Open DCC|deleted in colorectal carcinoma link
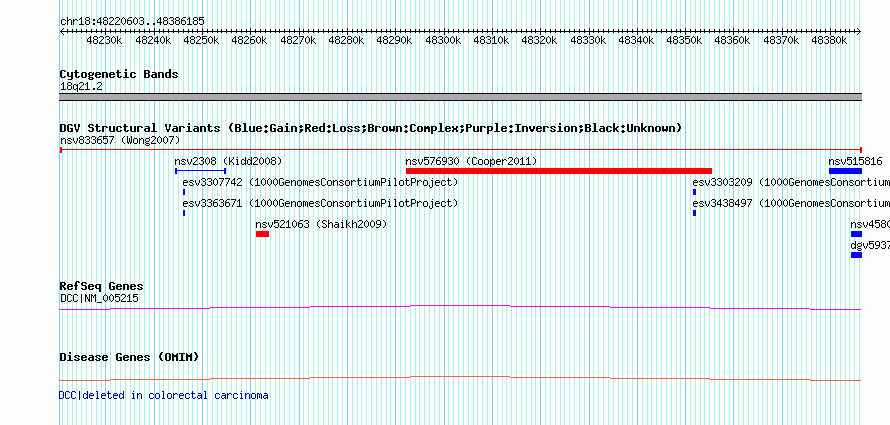Image resolution: width=890 pixels, height=425 pixels. (164, 395)
